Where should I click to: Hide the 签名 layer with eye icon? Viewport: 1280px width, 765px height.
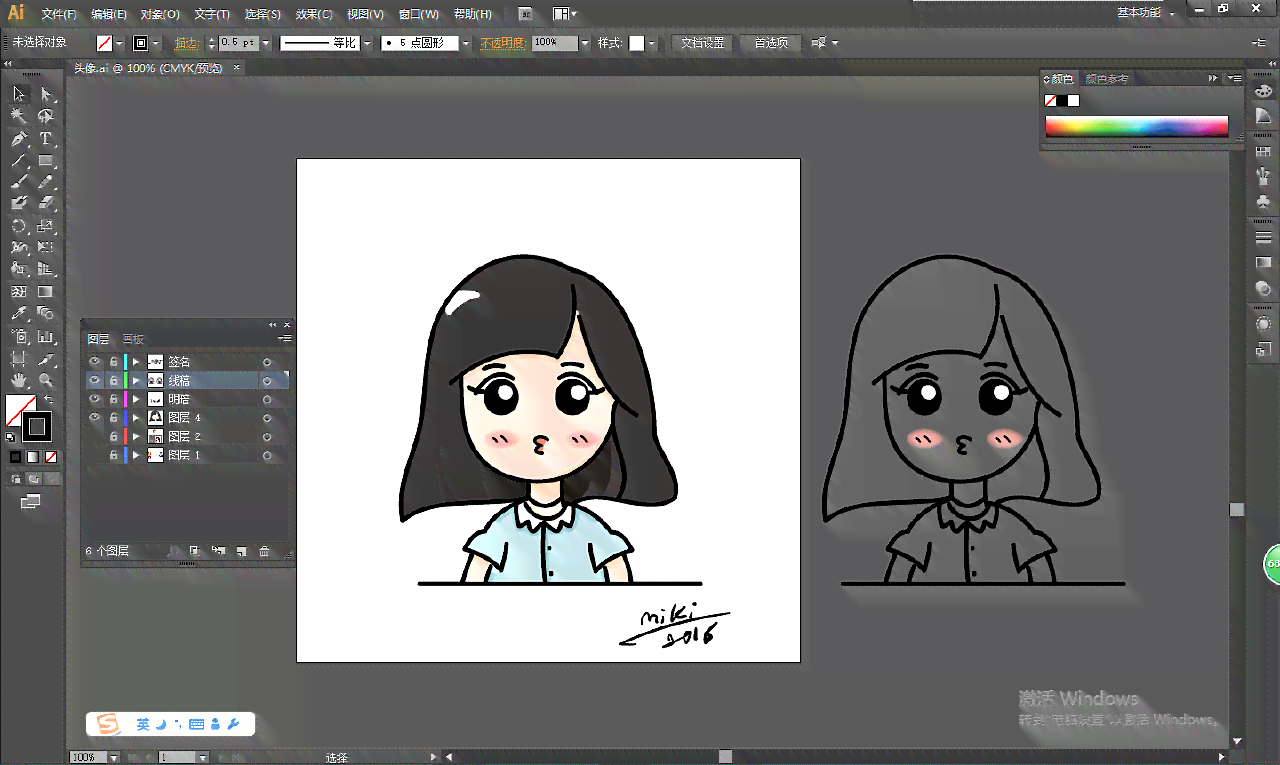tap(95, 362)
